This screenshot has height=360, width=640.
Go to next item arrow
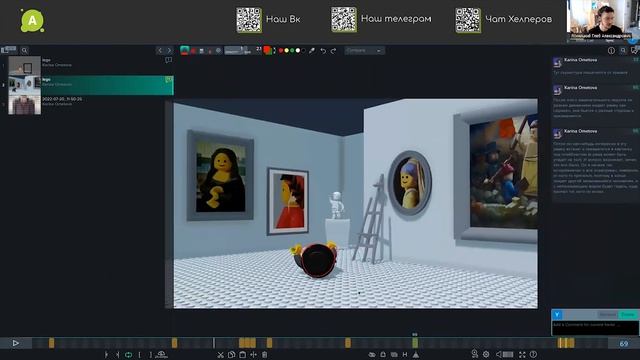[x=169, y=50]
